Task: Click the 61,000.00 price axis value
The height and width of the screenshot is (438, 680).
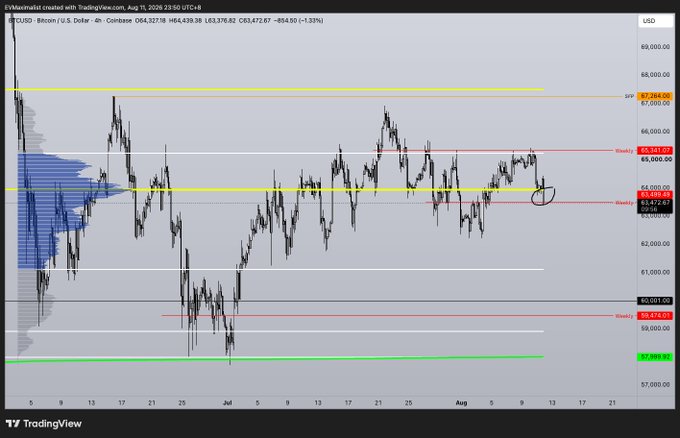Action: [655, 272]
